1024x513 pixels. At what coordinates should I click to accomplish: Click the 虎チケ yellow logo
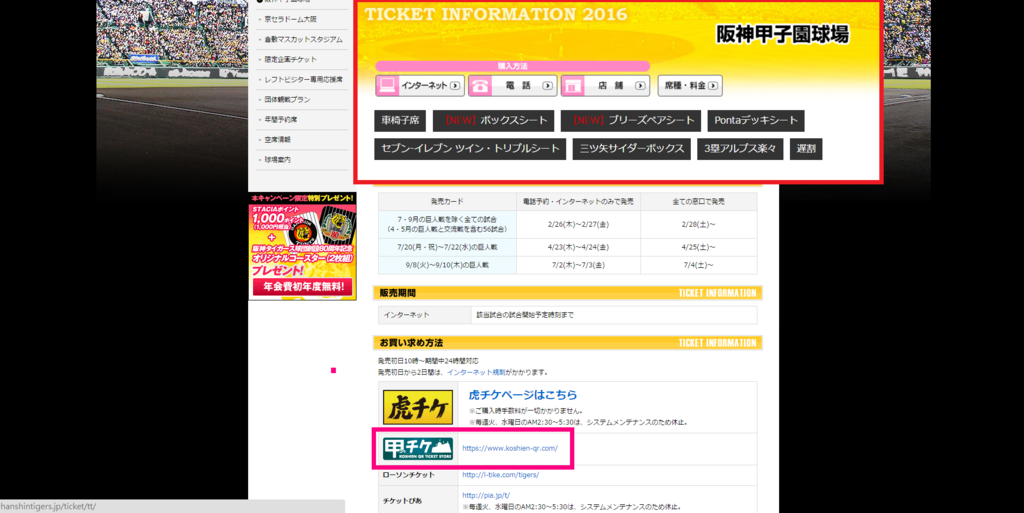(417, 407)
